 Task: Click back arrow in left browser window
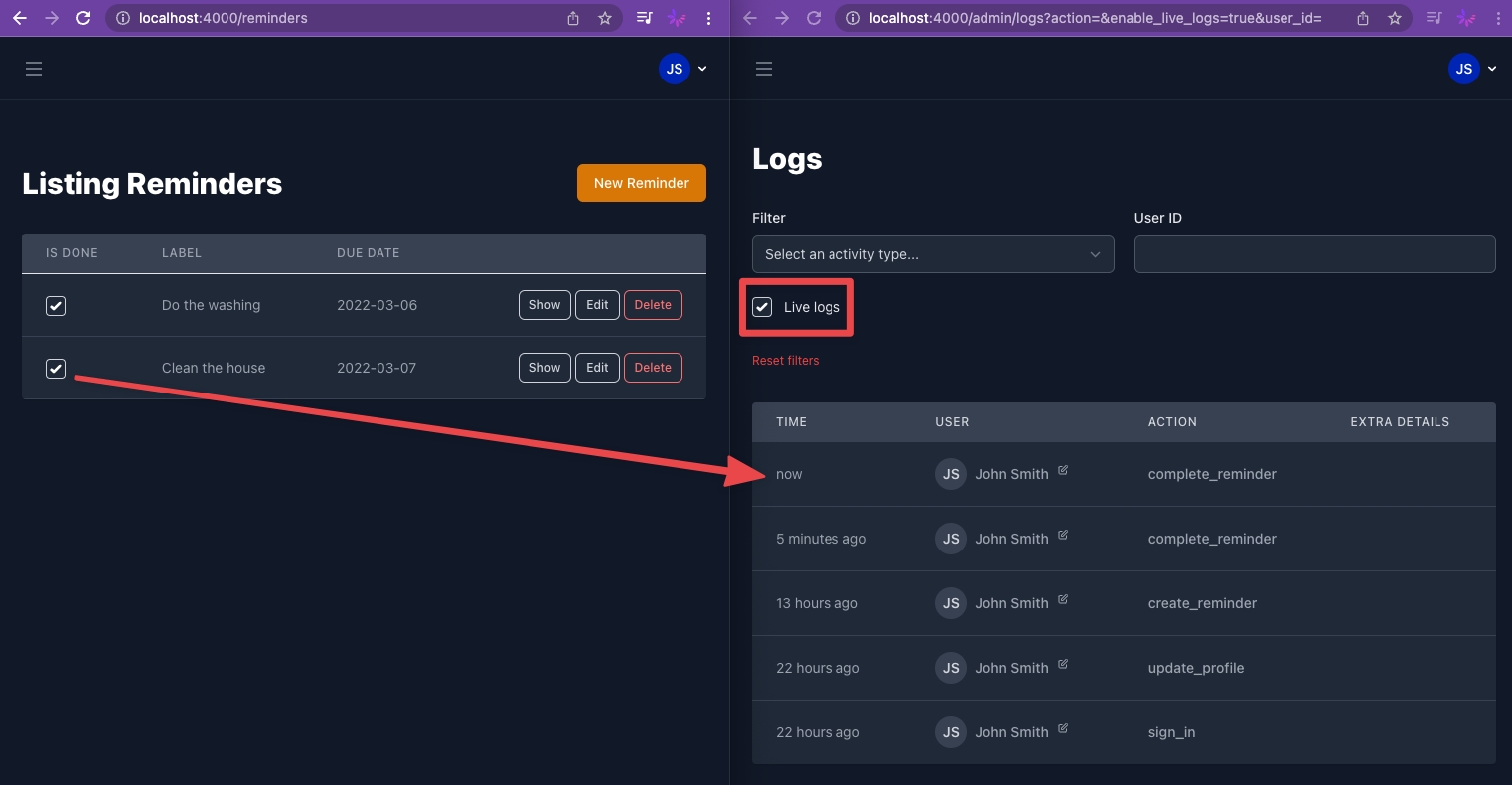19,18
